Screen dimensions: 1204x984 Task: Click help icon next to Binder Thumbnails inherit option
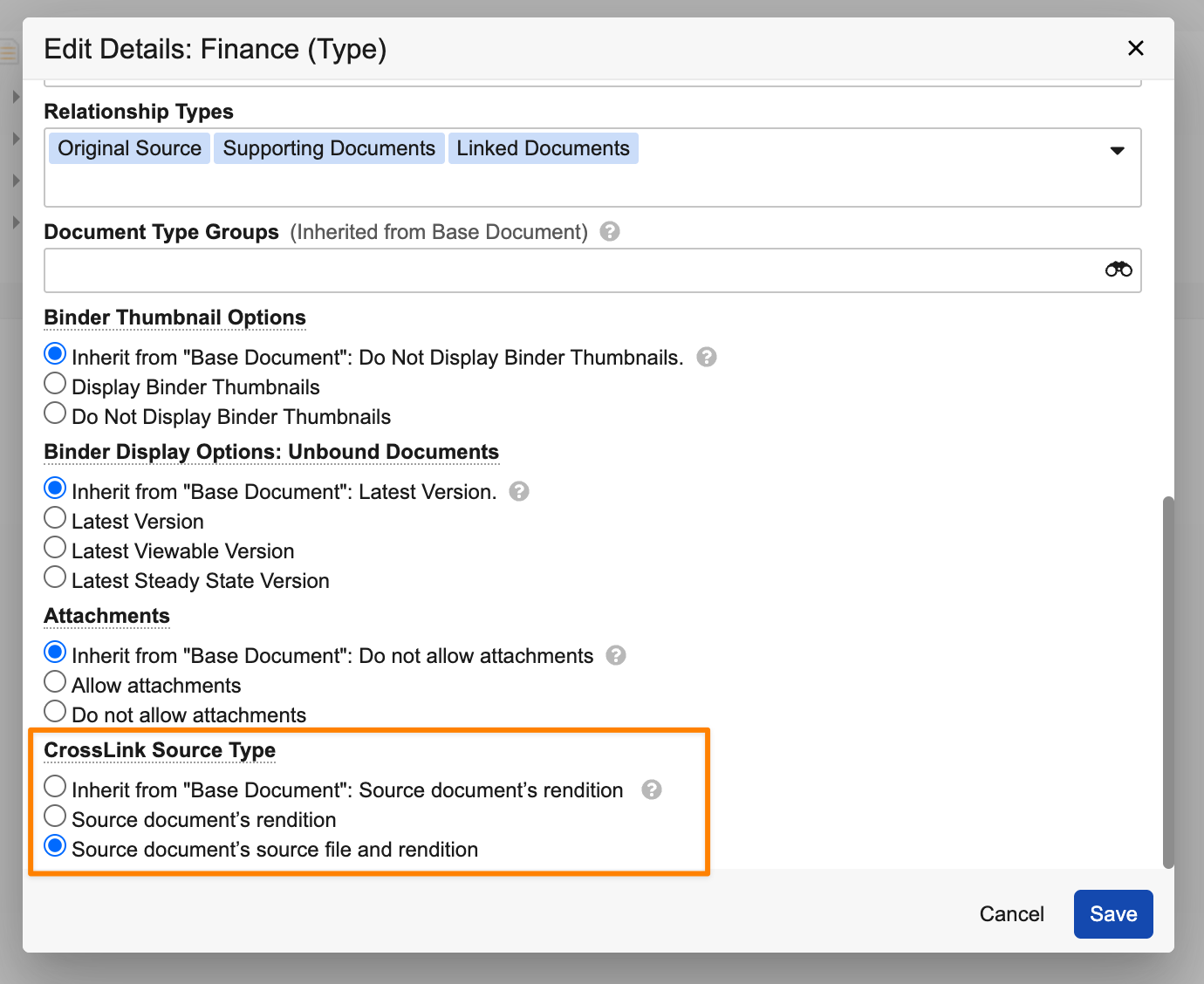(x=707, y=357)
